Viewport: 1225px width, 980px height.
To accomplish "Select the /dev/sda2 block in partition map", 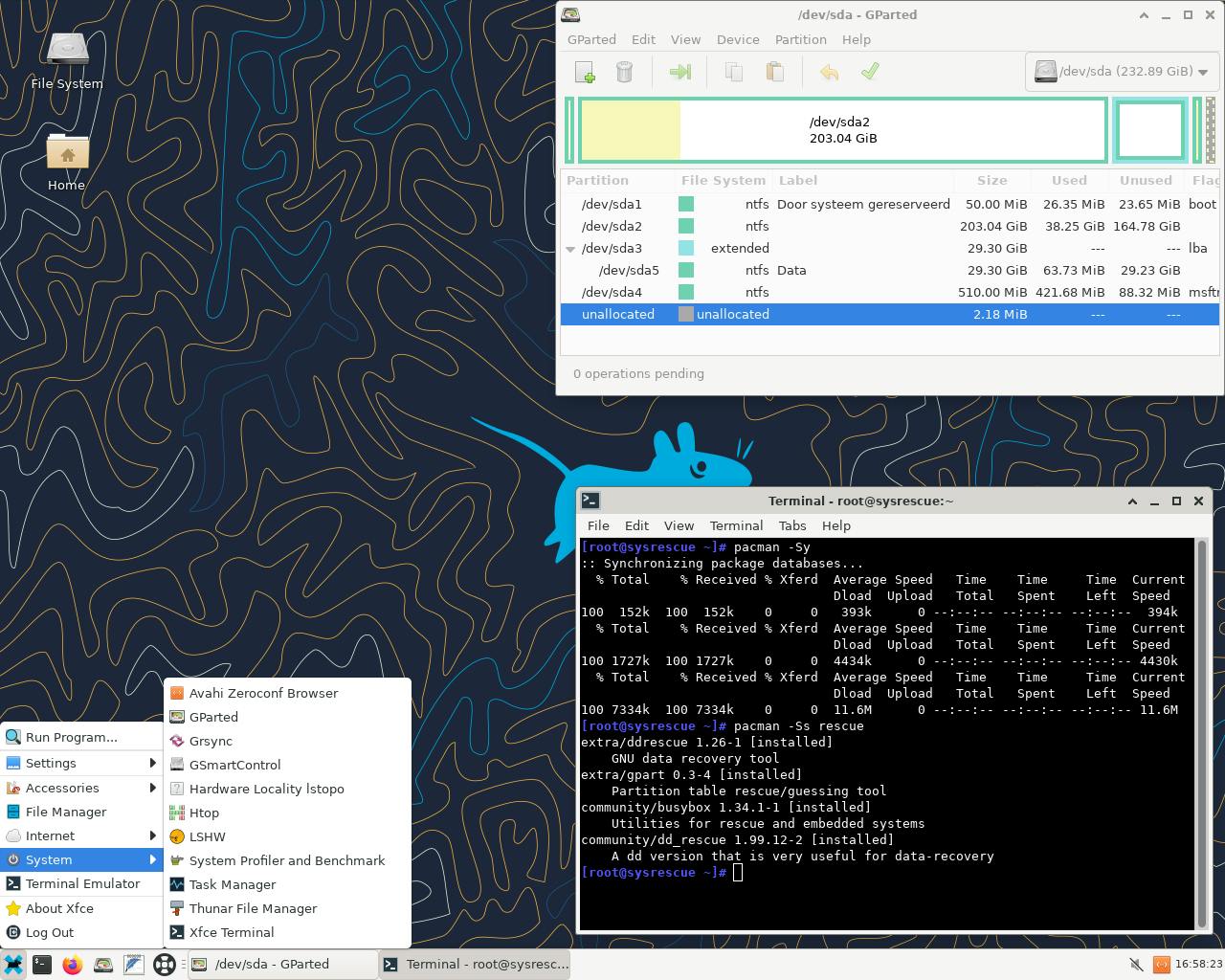I will click(842, 130).
